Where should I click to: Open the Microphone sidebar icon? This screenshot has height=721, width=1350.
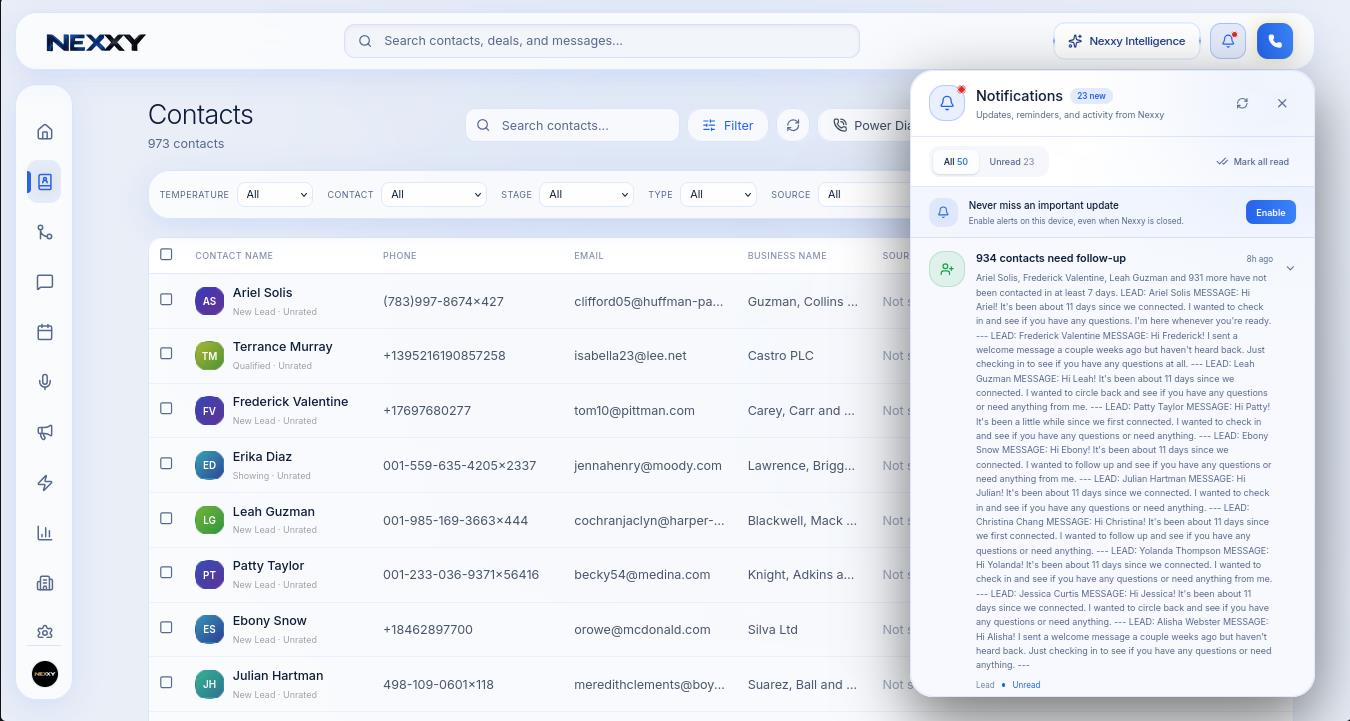(x=44, y=382)
